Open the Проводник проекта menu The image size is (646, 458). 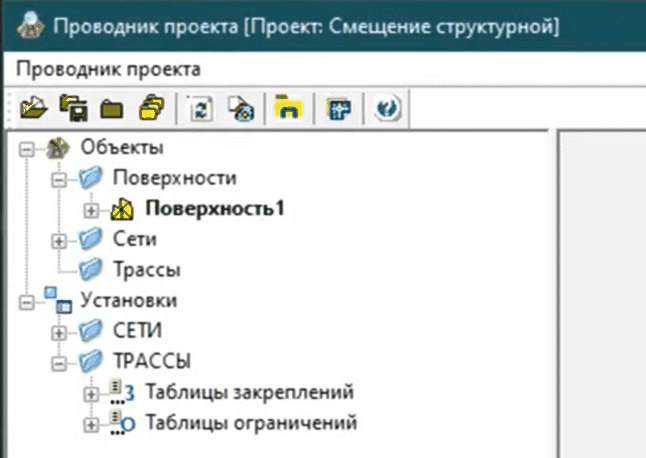pos(109,69)
